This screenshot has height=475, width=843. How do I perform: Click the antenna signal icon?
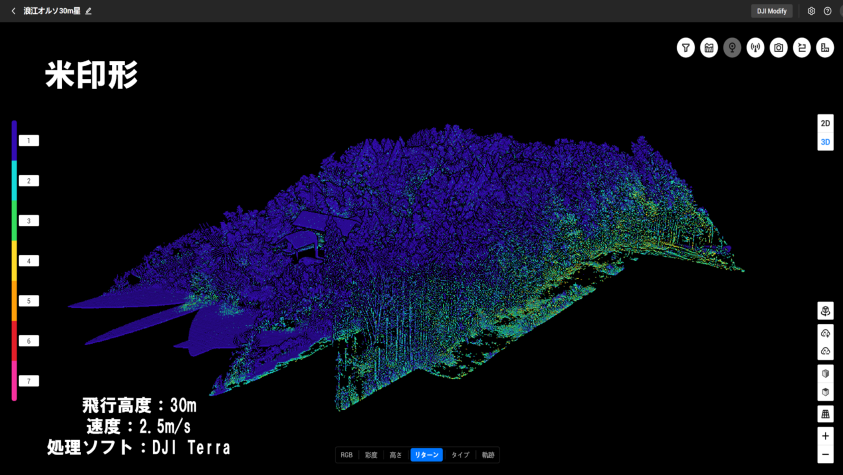[x=755, y=48]
